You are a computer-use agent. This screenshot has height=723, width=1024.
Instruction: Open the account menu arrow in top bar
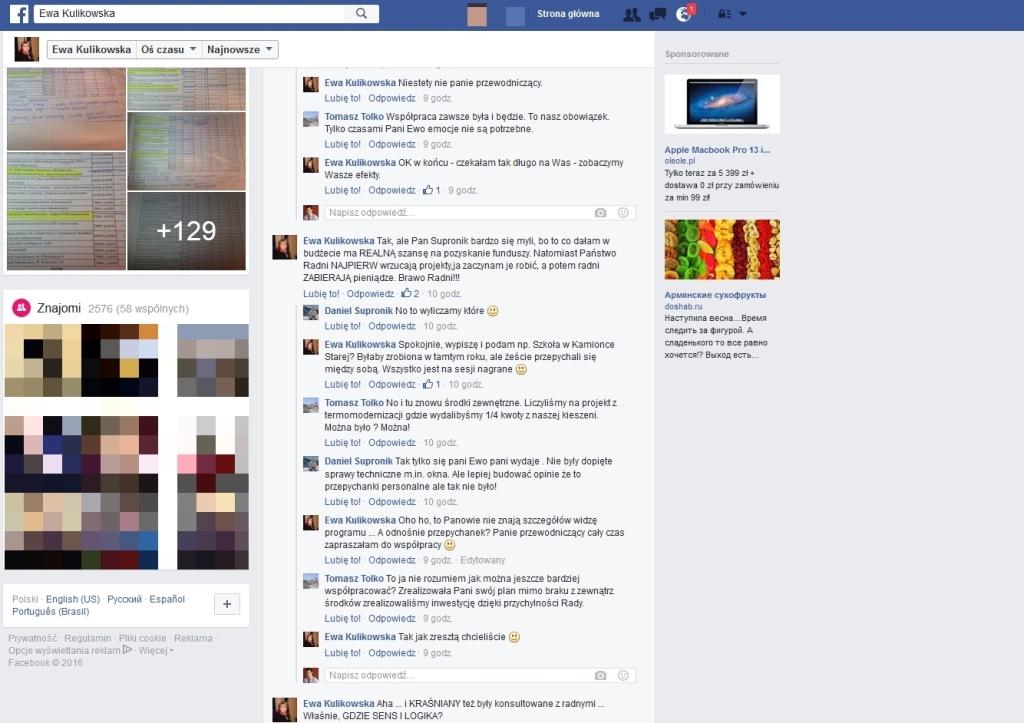[743, 14]
